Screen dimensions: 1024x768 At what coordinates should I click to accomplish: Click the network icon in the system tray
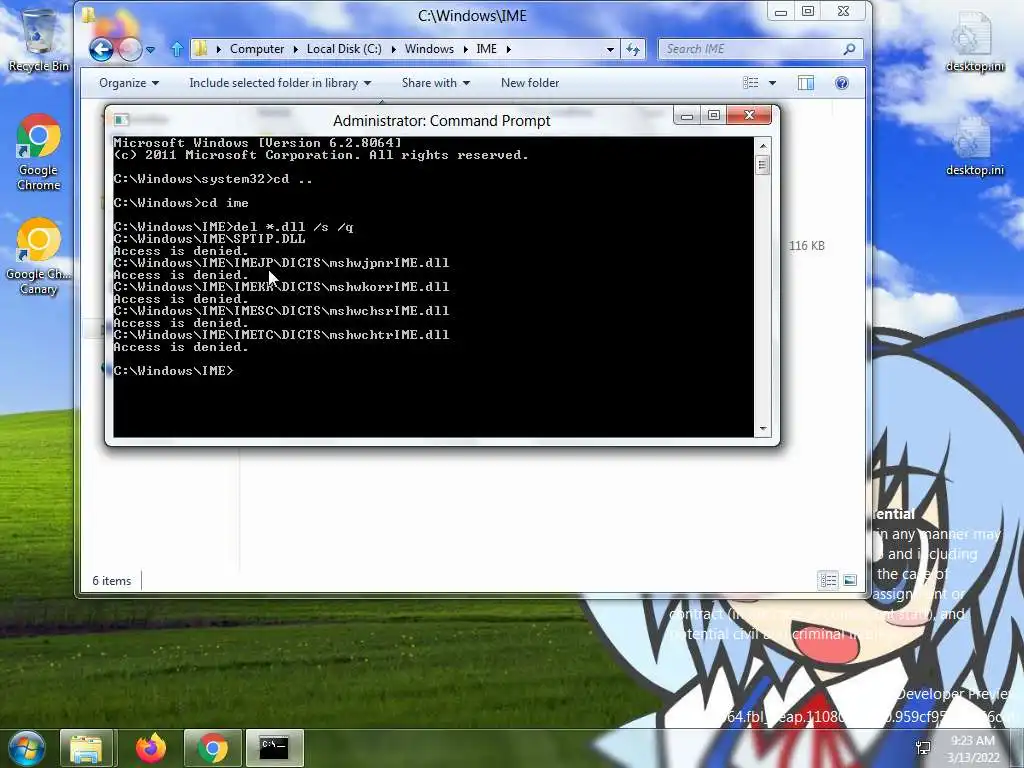point(924,748)
